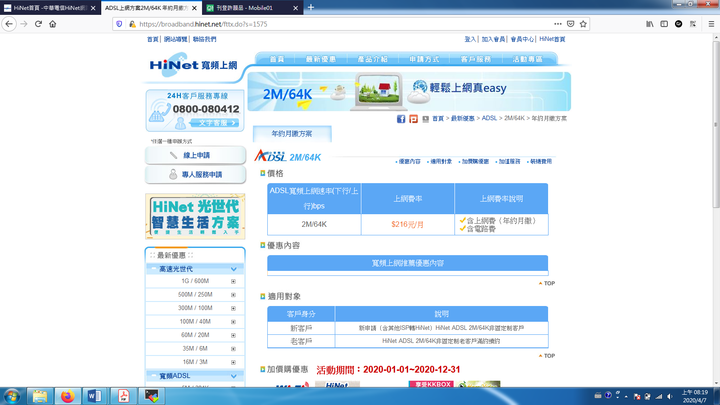Reload the current page
Viewport: 720px width, 405px height.
[39, 24]
